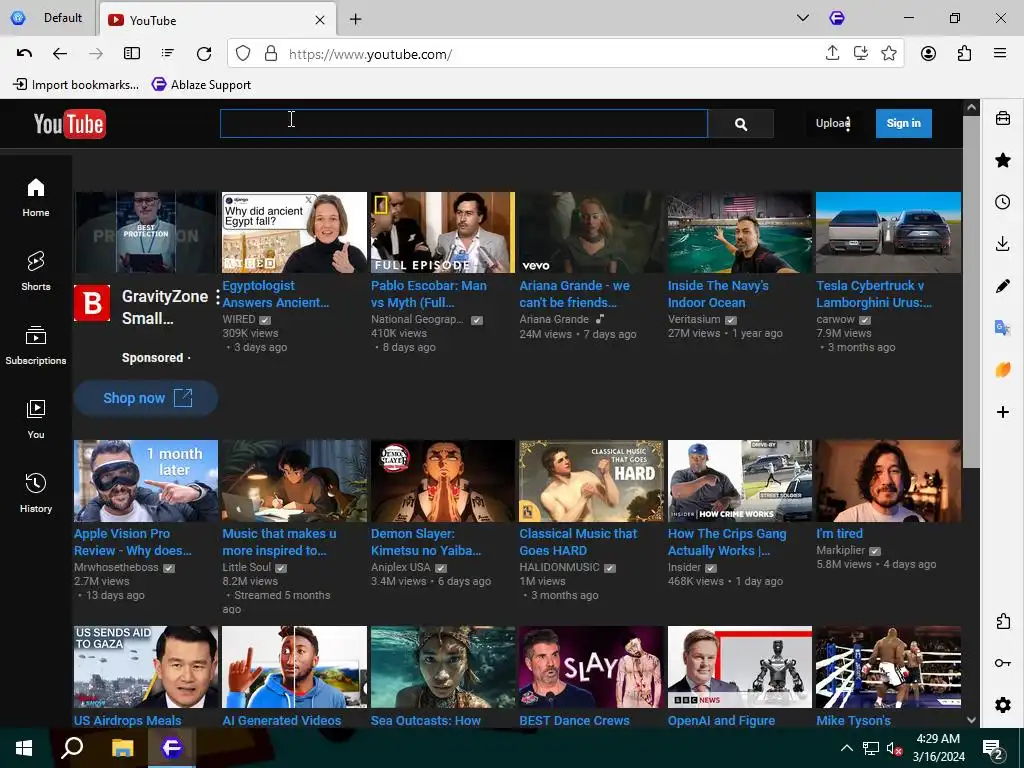Open settings gear in right sidebar
Image resolution: width=1024 pixels, height=768 pixels.
1002,705
